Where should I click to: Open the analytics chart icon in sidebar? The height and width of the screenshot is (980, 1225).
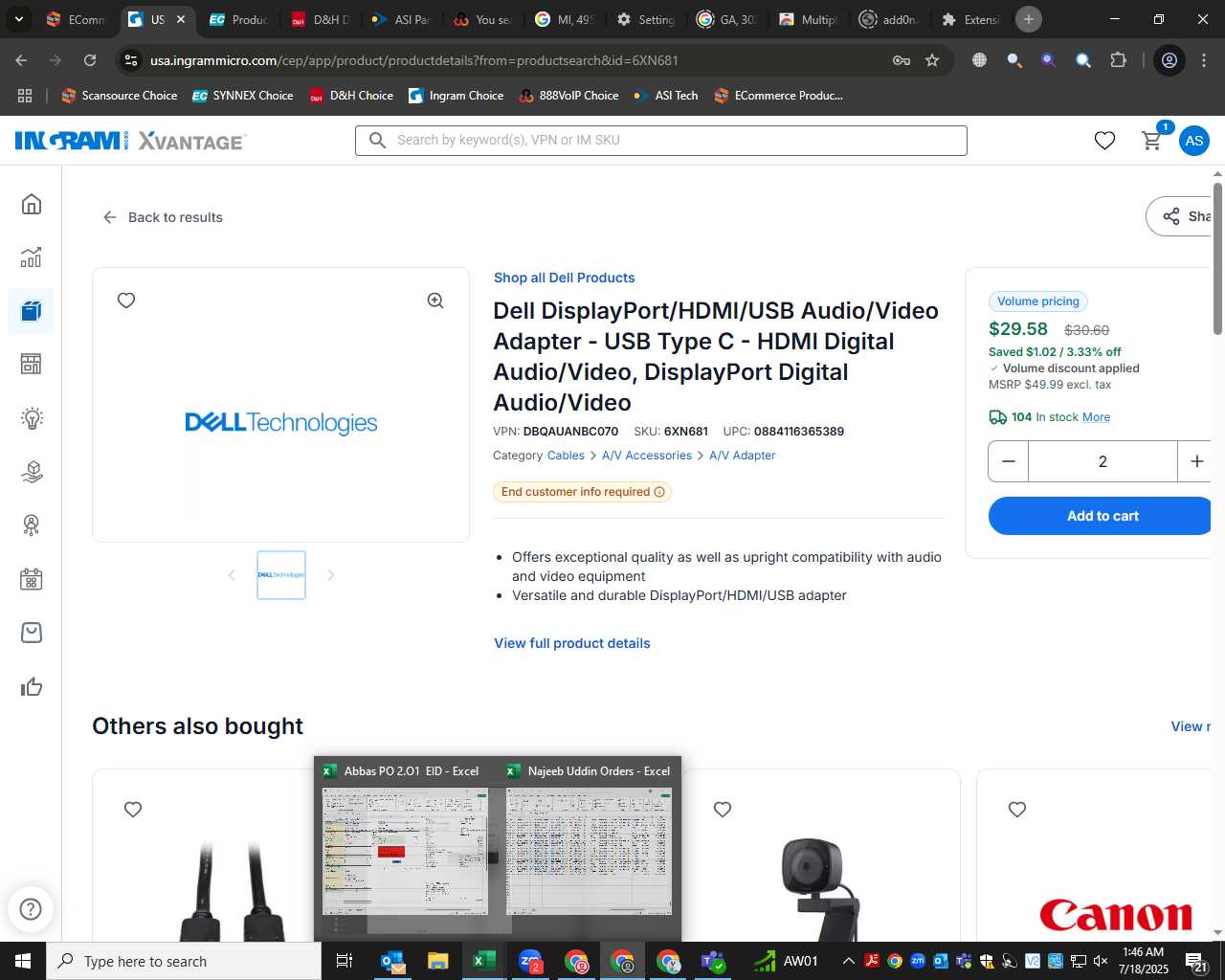point(32,257)
